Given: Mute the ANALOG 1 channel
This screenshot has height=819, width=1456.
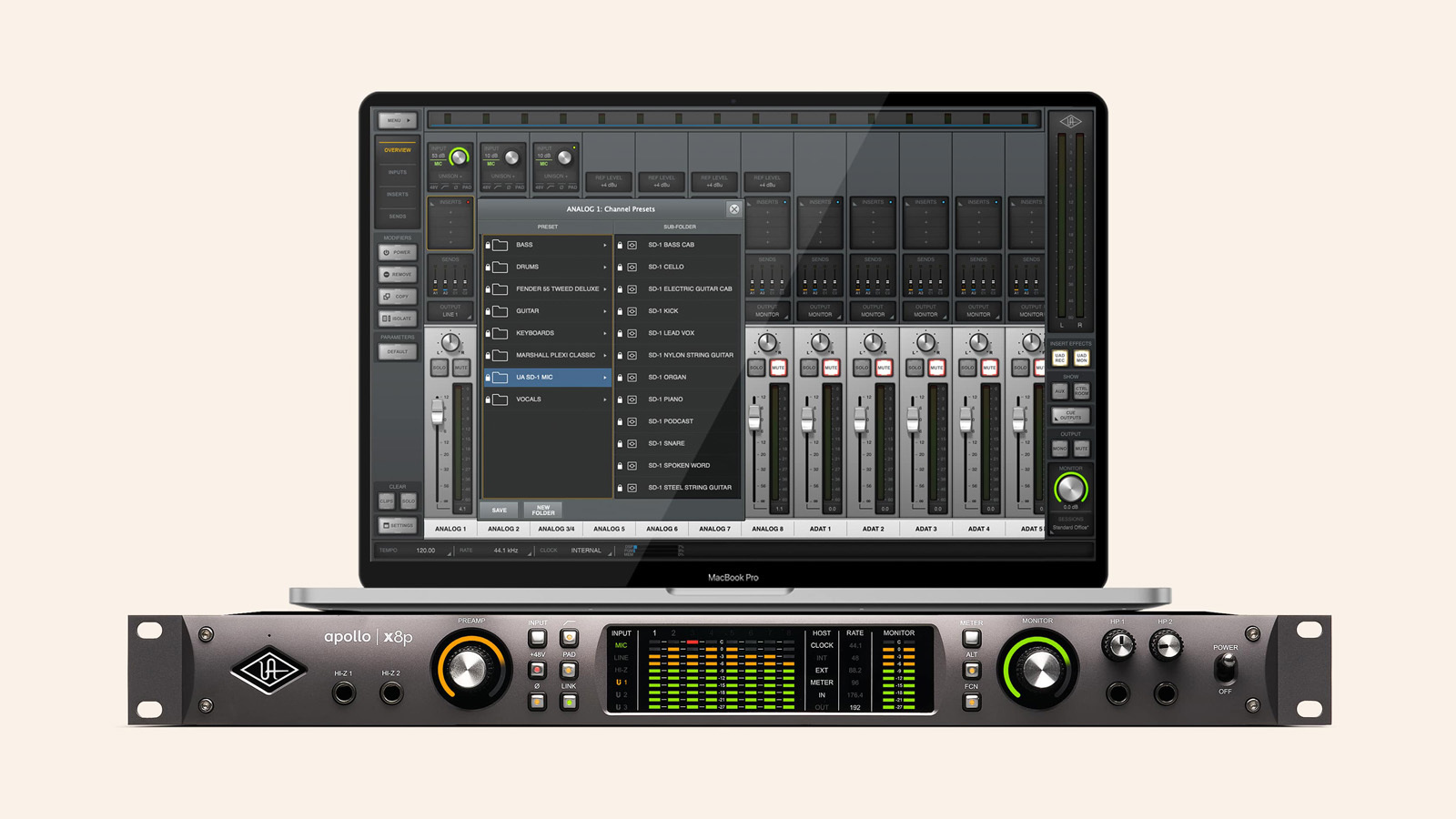Looking at the screenshot, I should (461, 368).
